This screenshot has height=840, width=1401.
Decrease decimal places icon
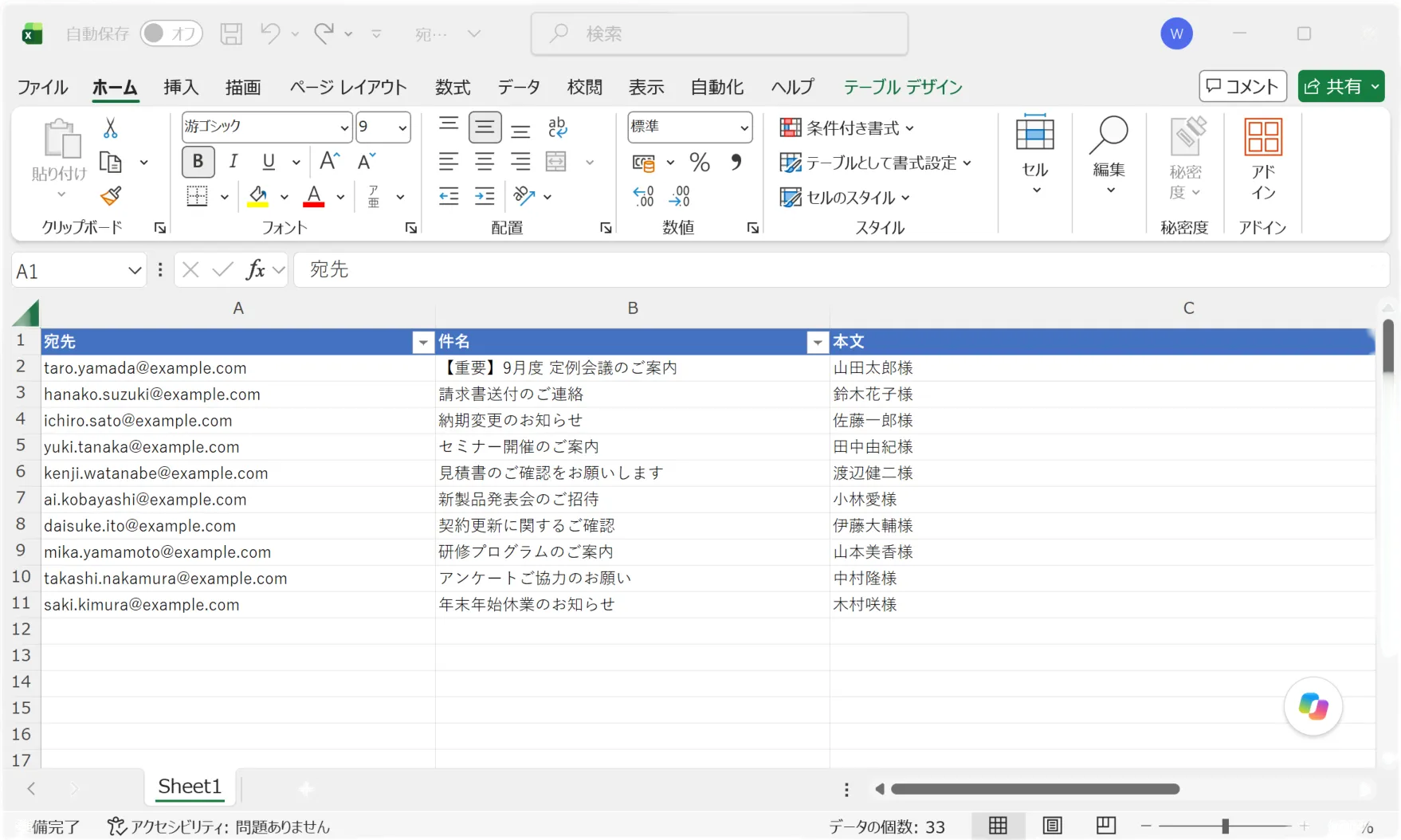(x=680, y=196)
